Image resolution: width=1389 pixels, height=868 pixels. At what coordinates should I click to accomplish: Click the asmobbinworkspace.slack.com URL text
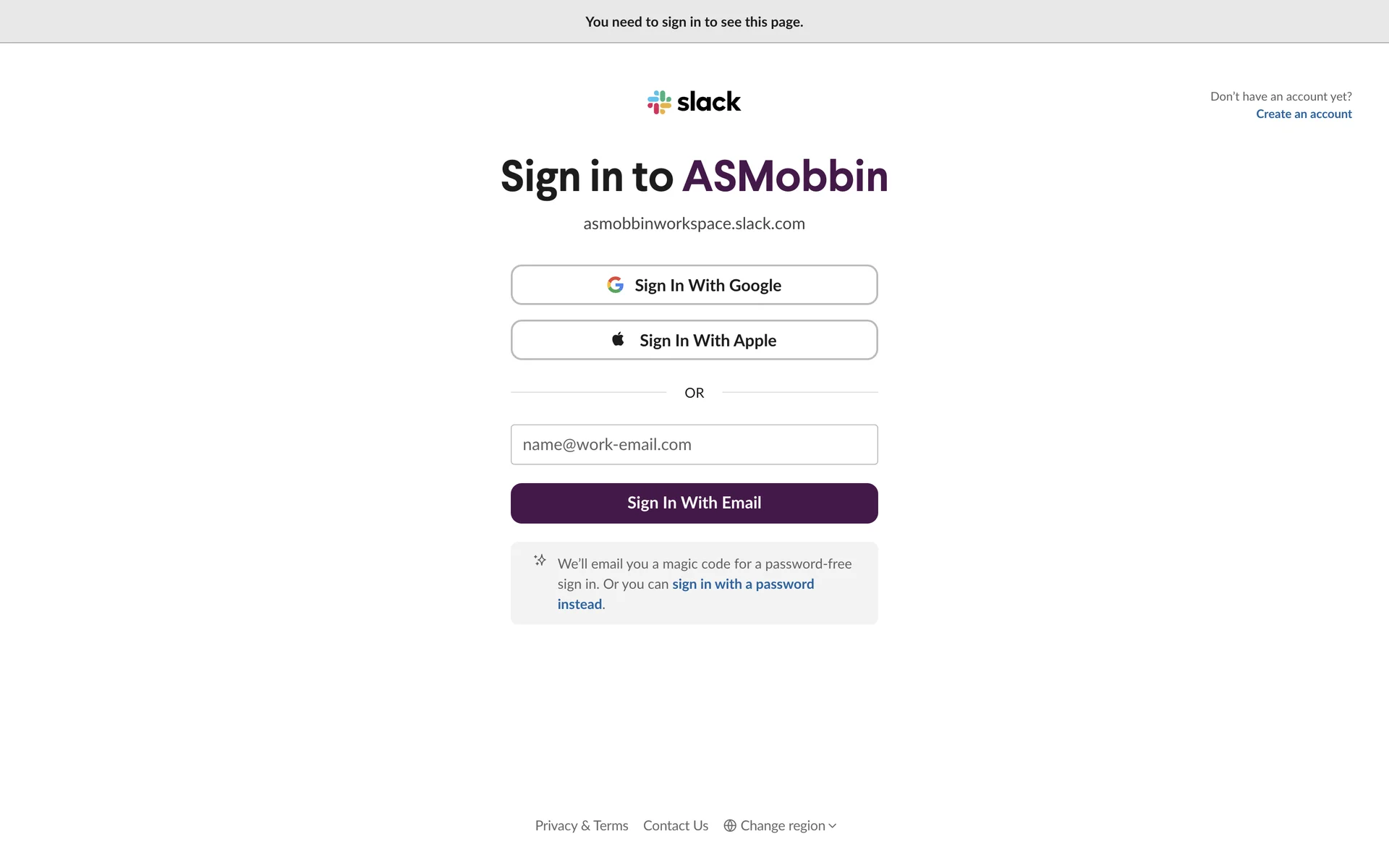694,224
